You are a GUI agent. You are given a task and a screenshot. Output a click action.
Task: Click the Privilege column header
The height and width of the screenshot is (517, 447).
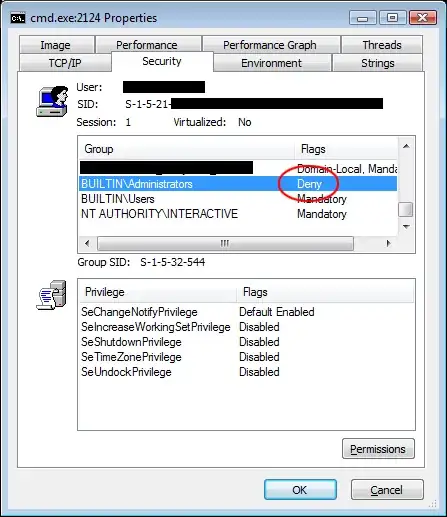pyautogui.click(x=158, y=292)
